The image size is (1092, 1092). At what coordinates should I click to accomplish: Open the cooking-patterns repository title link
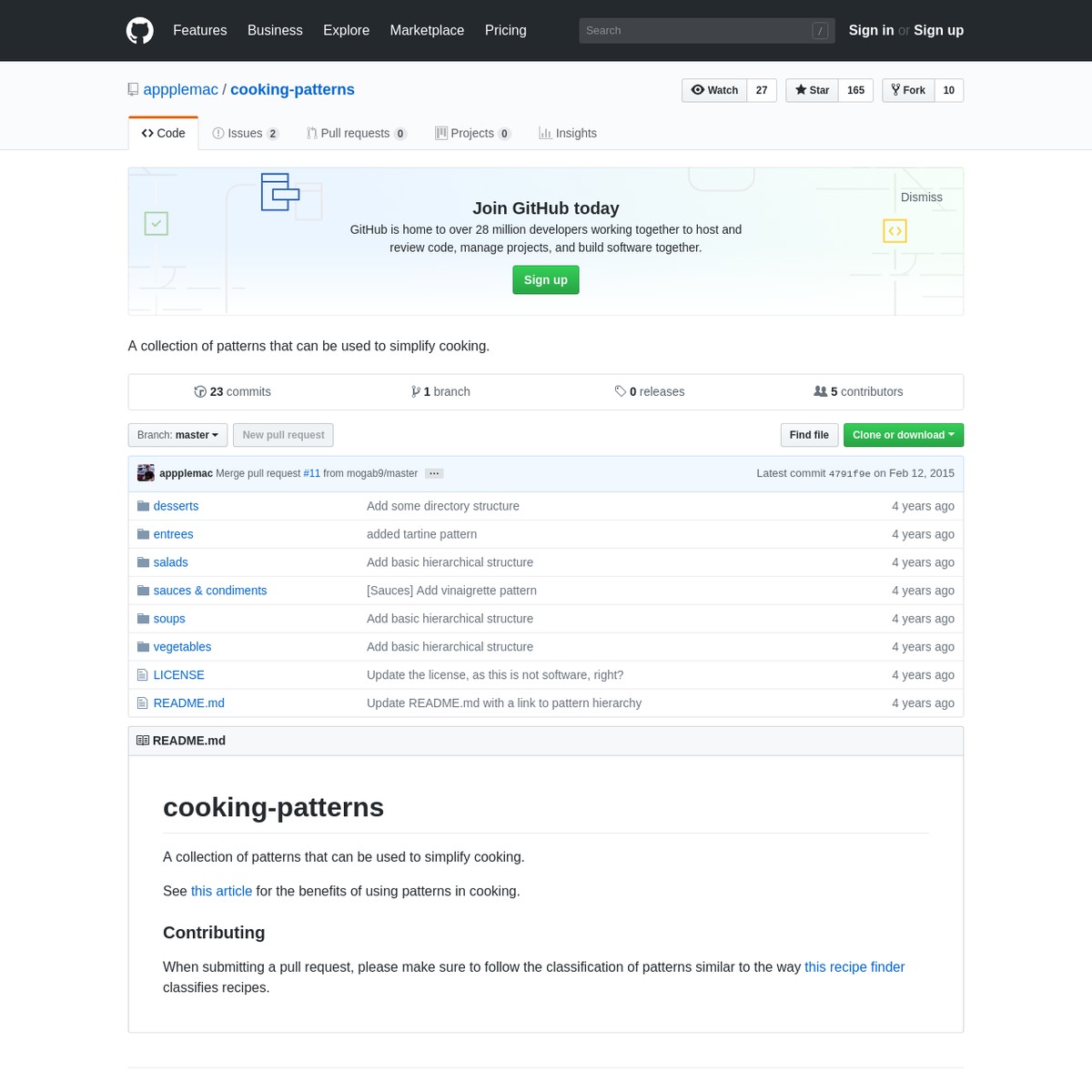coord(292,89)
